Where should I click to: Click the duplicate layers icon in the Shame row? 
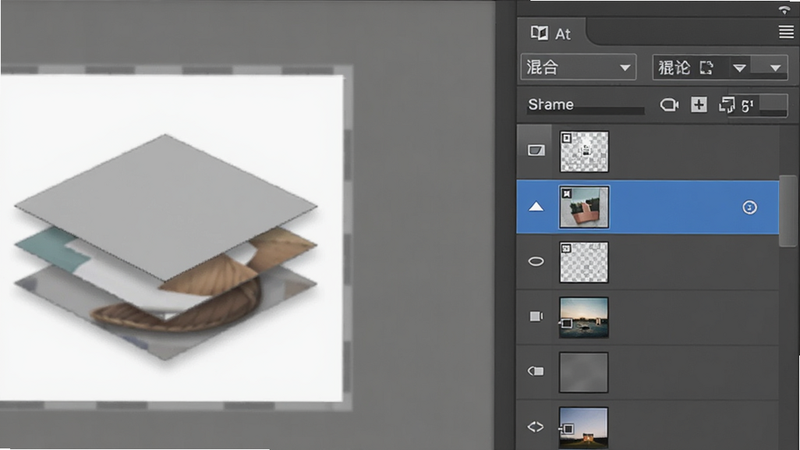727,105
